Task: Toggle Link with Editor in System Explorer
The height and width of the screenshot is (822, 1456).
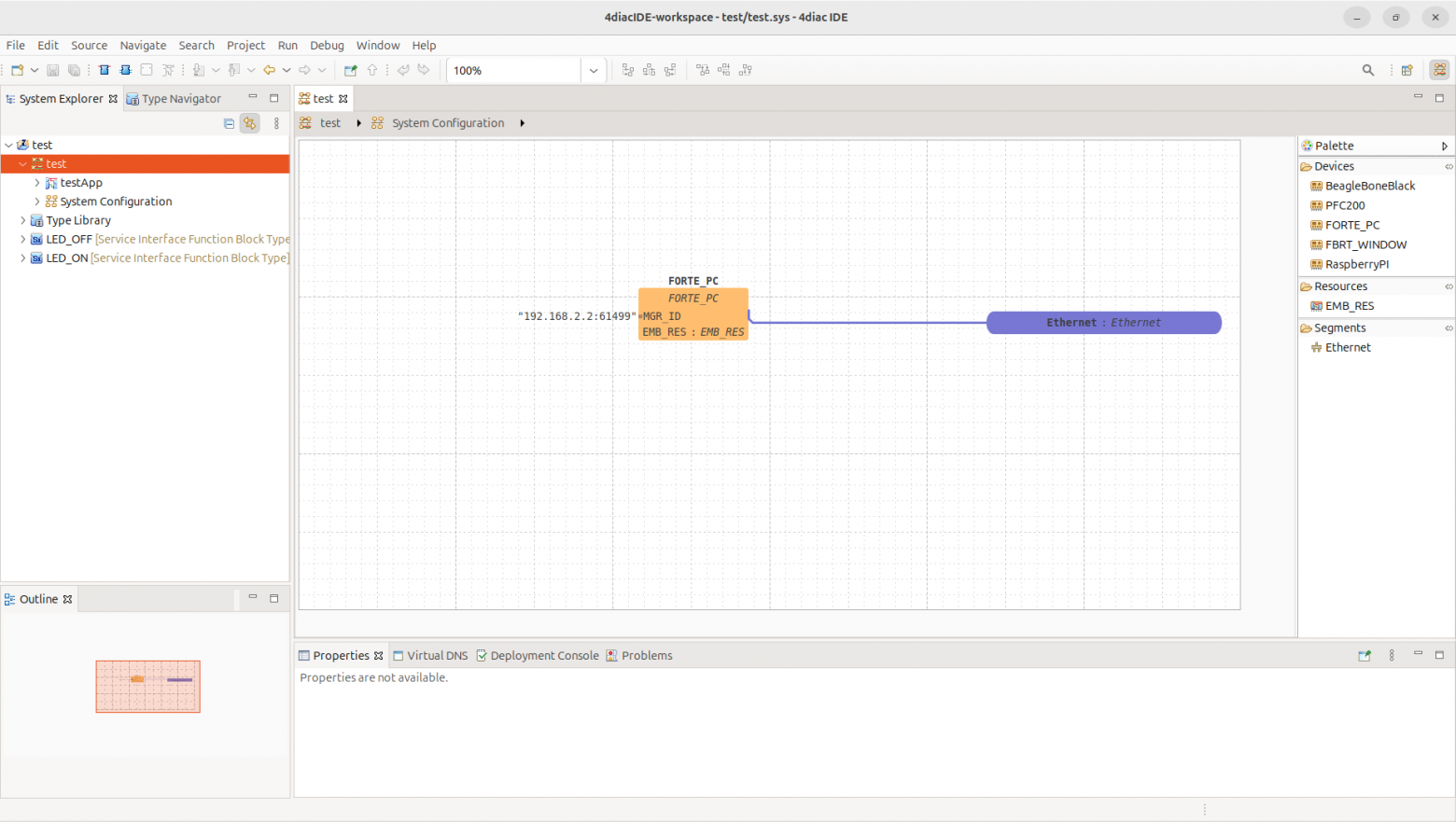Action: pos(250,123)
